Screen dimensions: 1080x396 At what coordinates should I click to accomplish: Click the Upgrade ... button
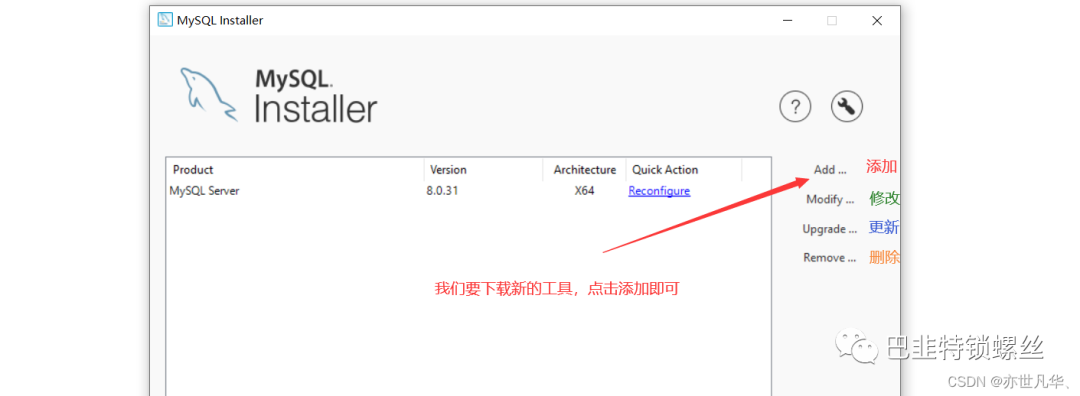click(x=830, y=229)
